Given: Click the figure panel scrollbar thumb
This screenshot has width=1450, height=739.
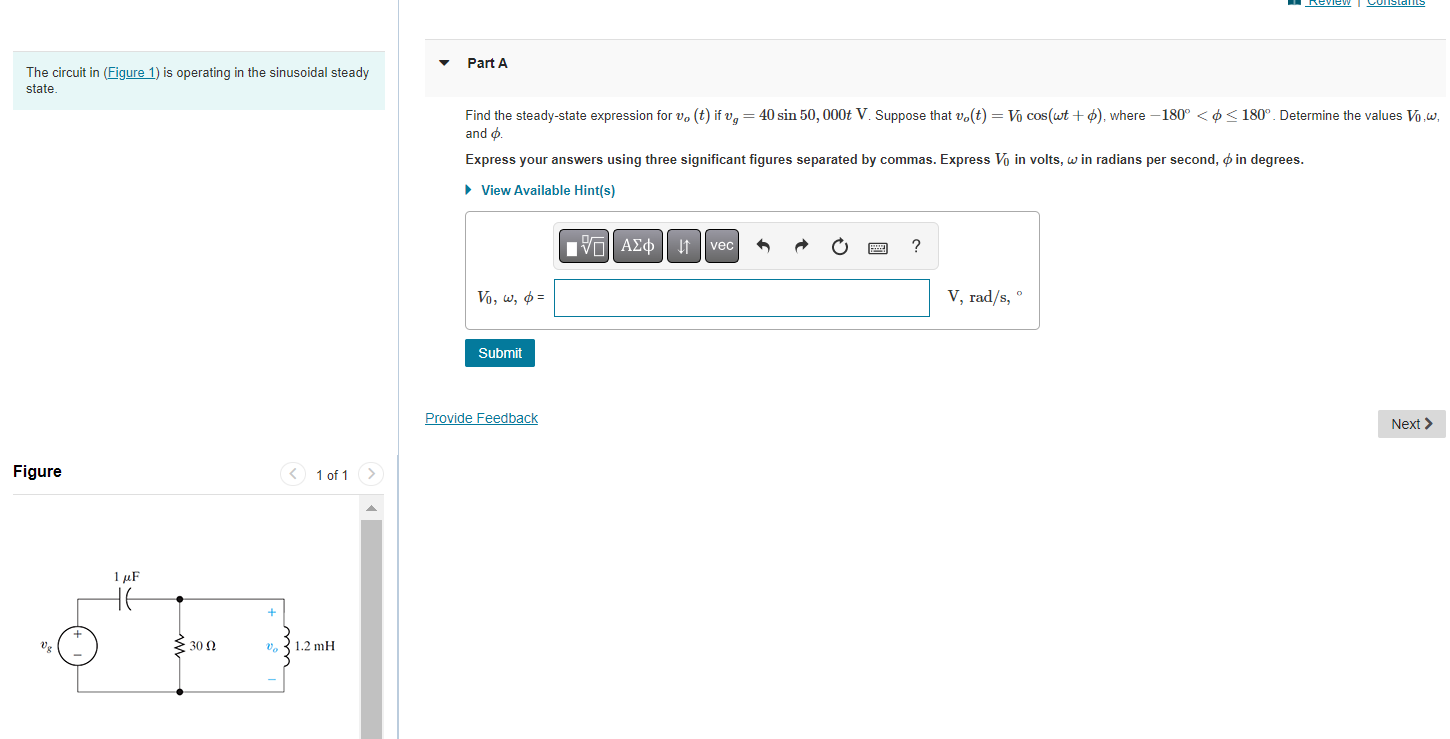Looking at the screenshot, I should point(371,629).
